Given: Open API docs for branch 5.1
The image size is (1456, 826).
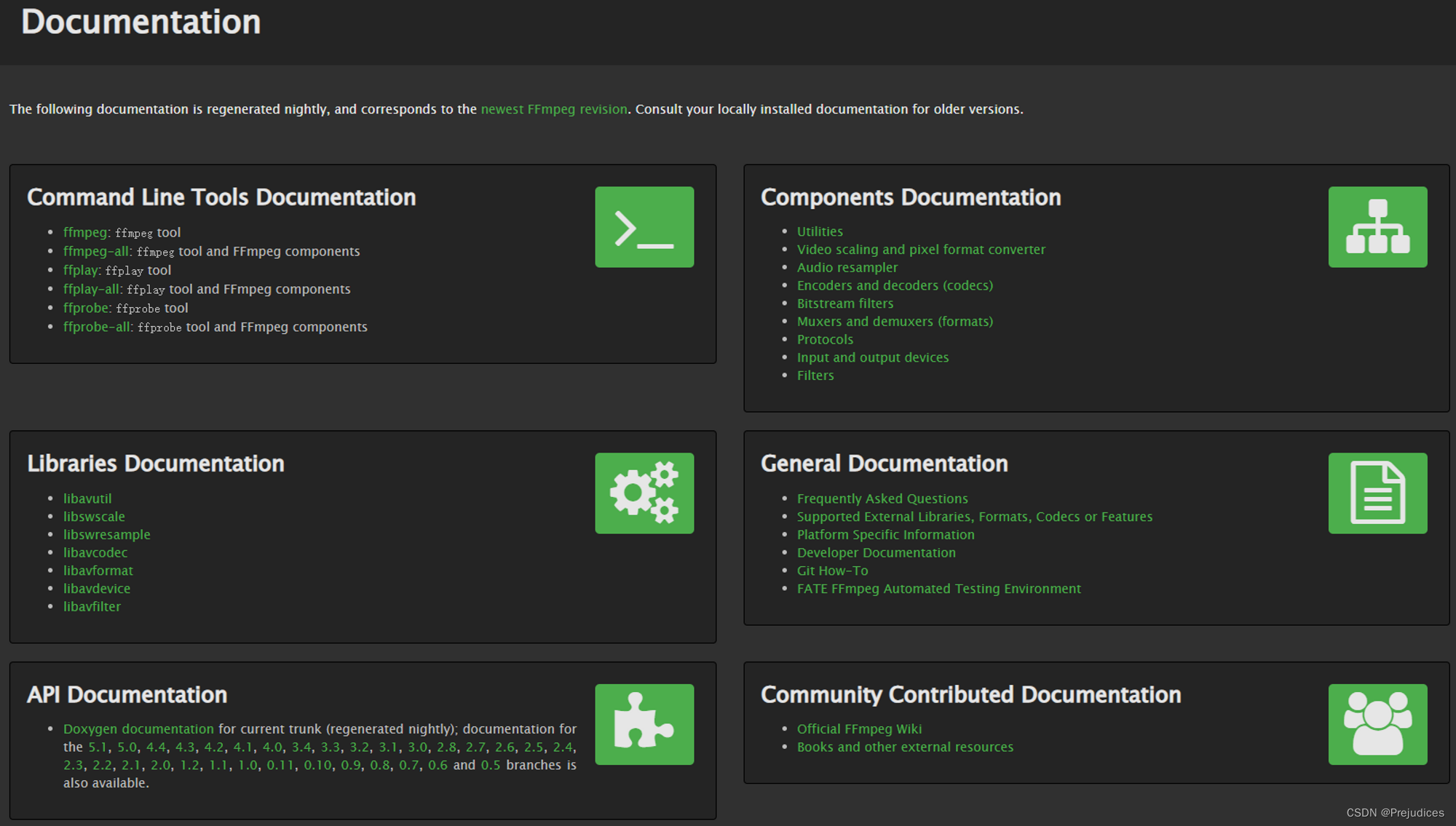Looking at the screenshot, I should click(98, 747).
